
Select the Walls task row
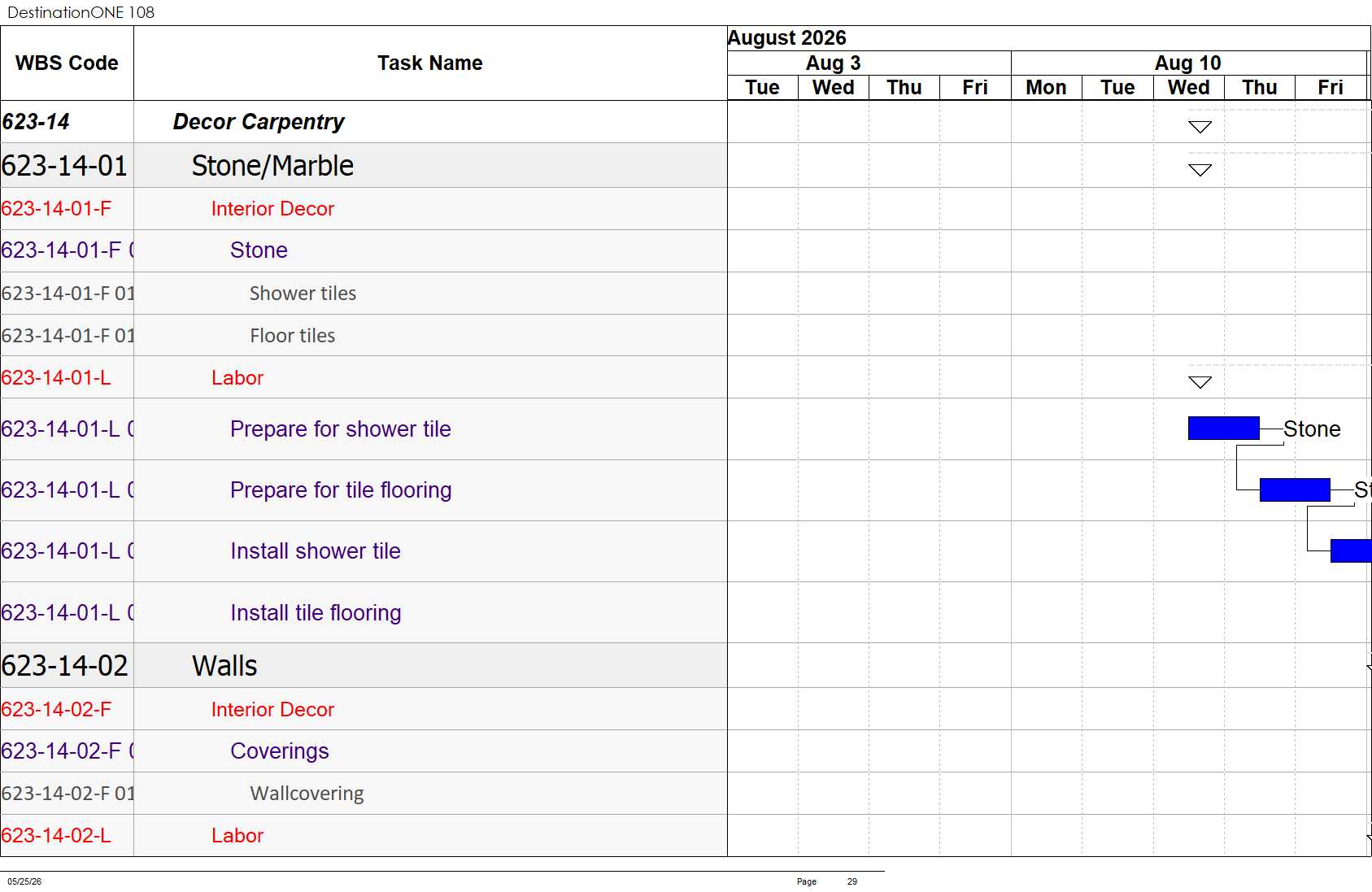[364, 666]
